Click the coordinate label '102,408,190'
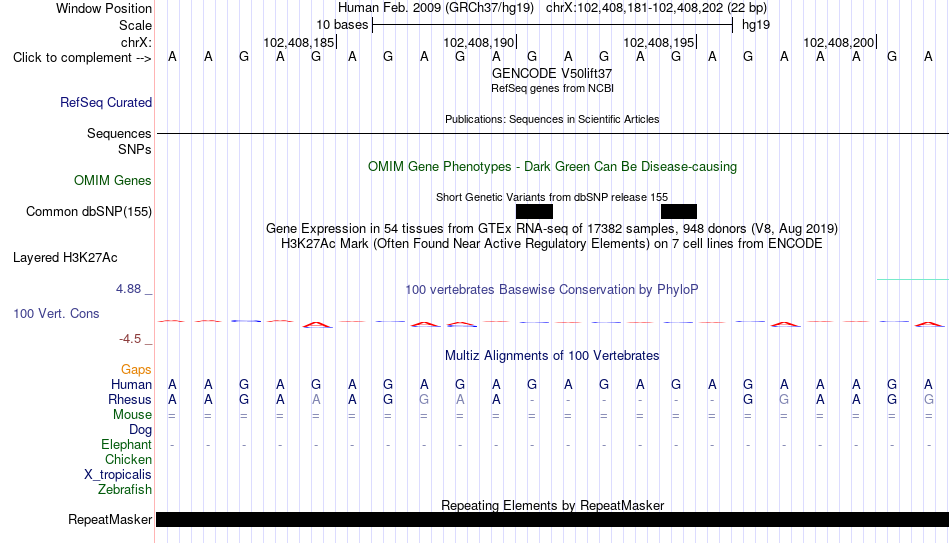 tap(479, 42)
